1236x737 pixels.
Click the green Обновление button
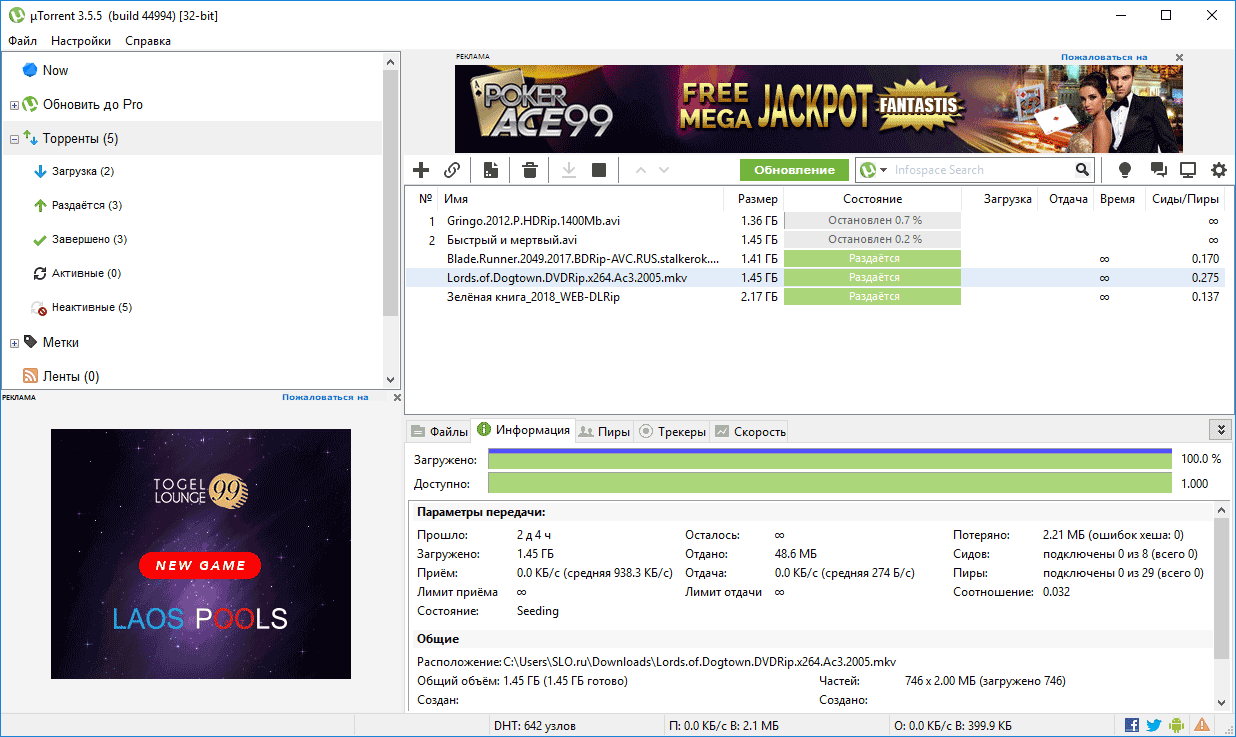[x=794, y=170]
